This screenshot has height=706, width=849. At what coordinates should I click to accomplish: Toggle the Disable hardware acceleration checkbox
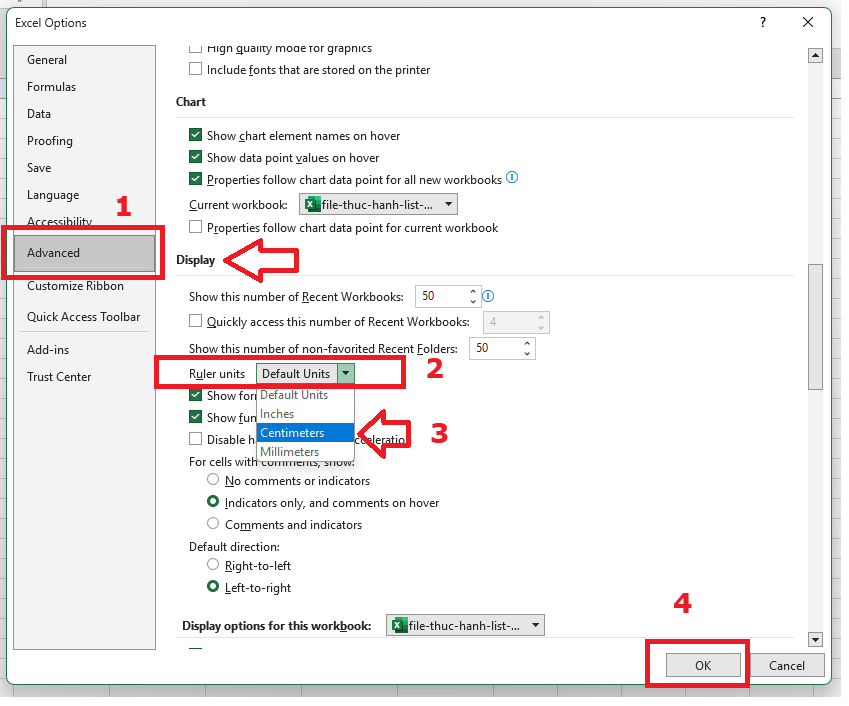coord(196,440)
